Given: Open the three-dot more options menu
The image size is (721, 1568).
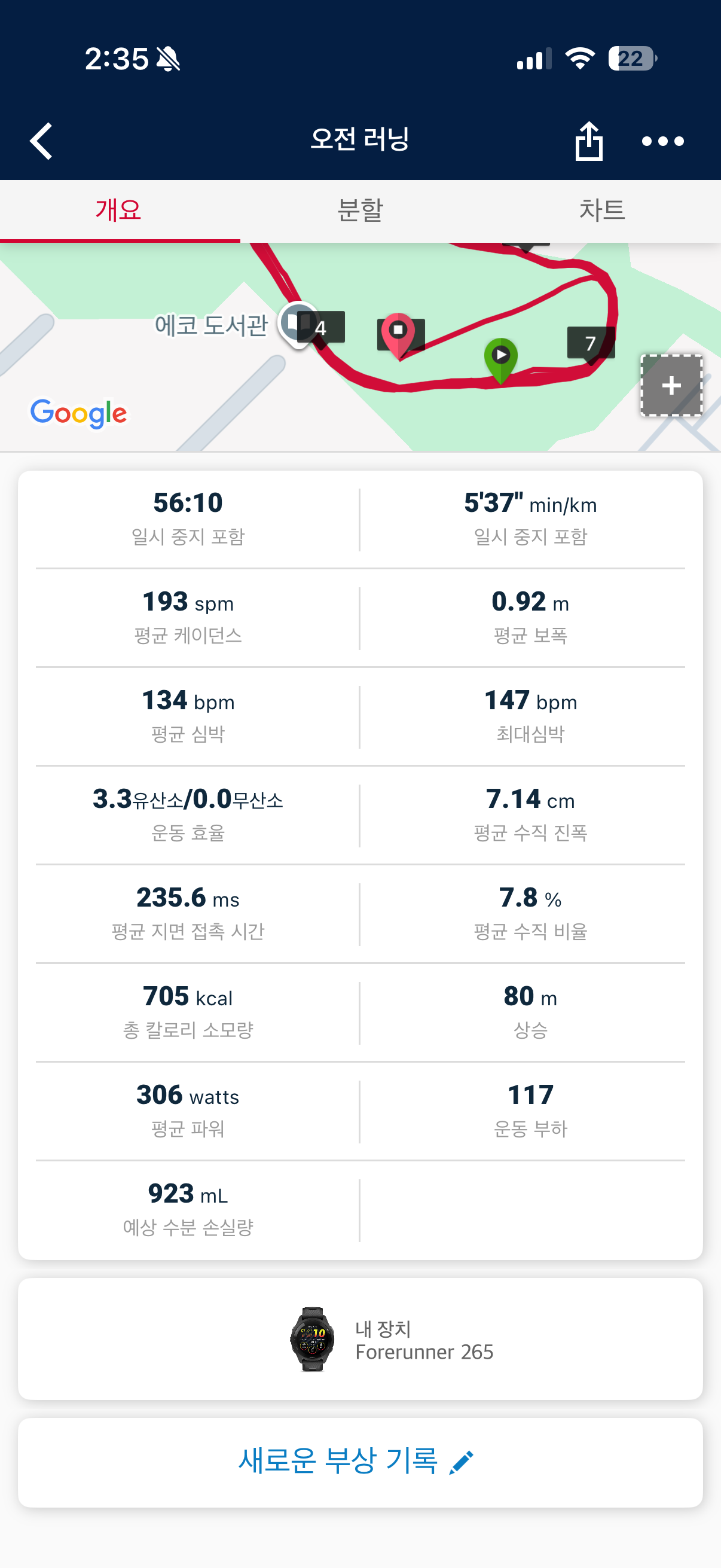Looking at the screenshot, I should click(x=662, y=141).
